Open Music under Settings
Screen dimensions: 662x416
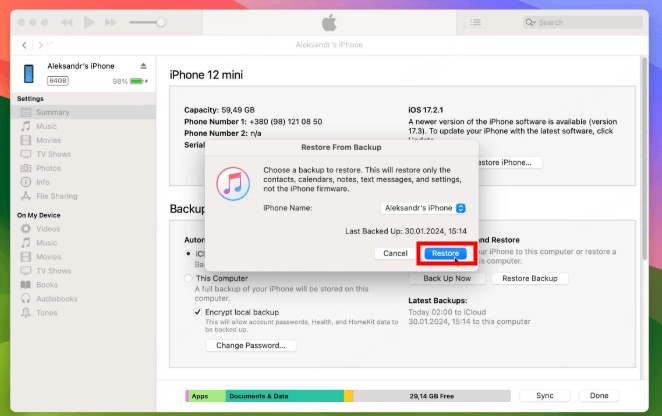(x=83, y=126)
